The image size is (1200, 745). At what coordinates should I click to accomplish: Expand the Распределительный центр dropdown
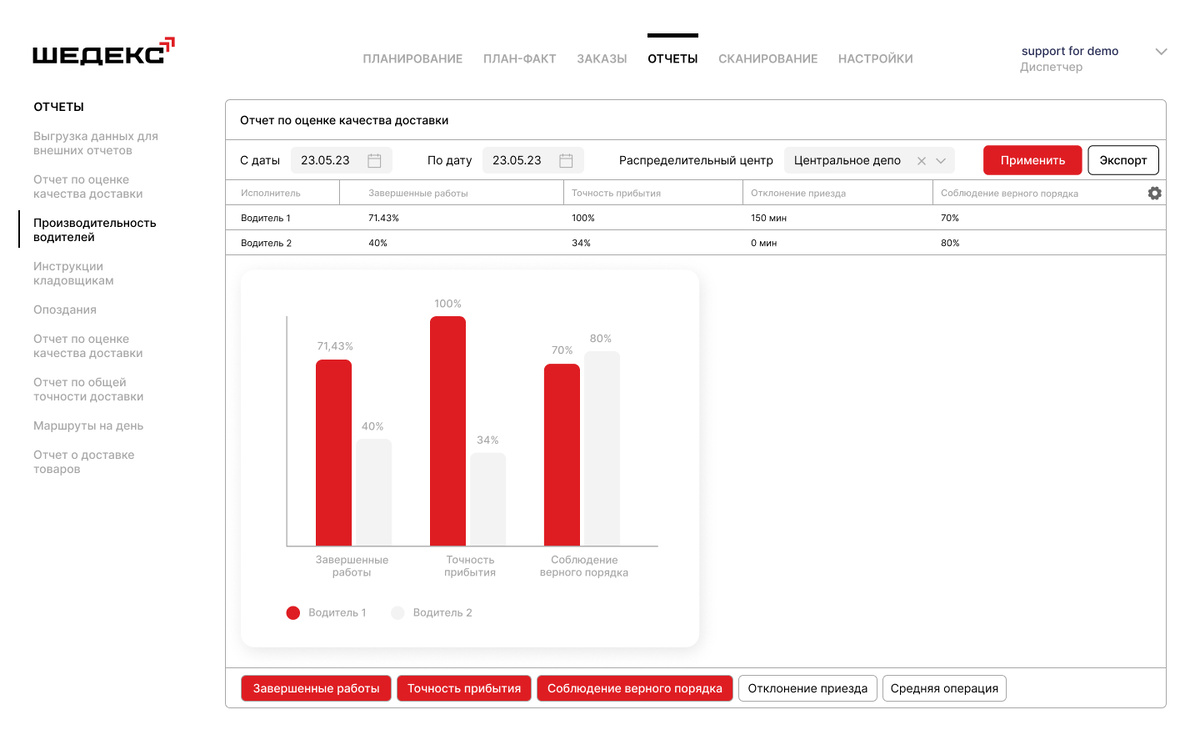coord(941,160)
